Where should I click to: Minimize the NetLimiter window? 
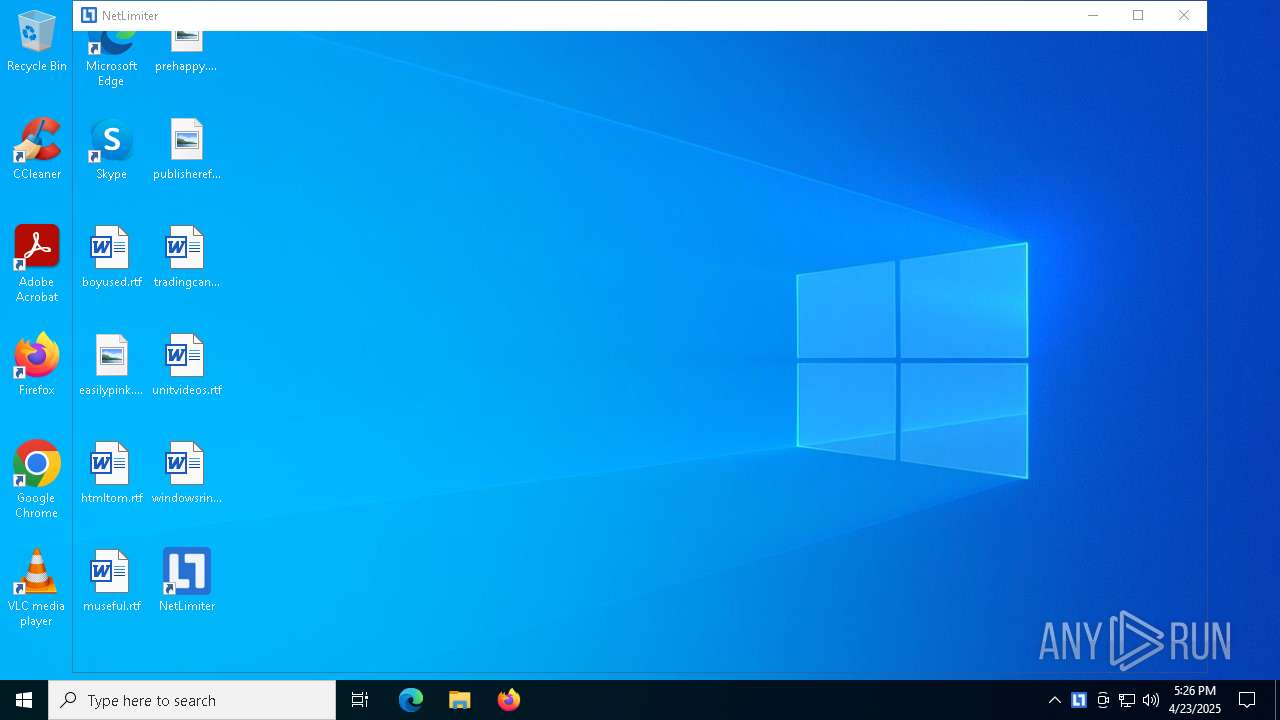pos(1093,15)
